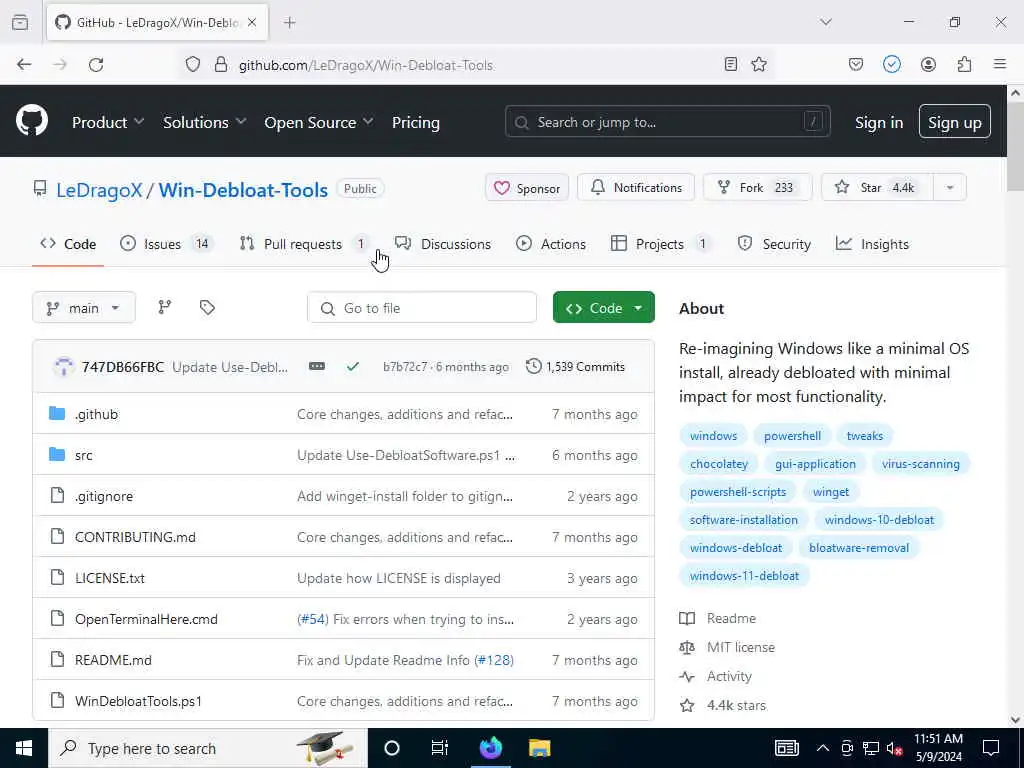The width and height of the screenshot is (1024, 768).
Task: Show hidden system tray icons
Action: coord(823,748)
